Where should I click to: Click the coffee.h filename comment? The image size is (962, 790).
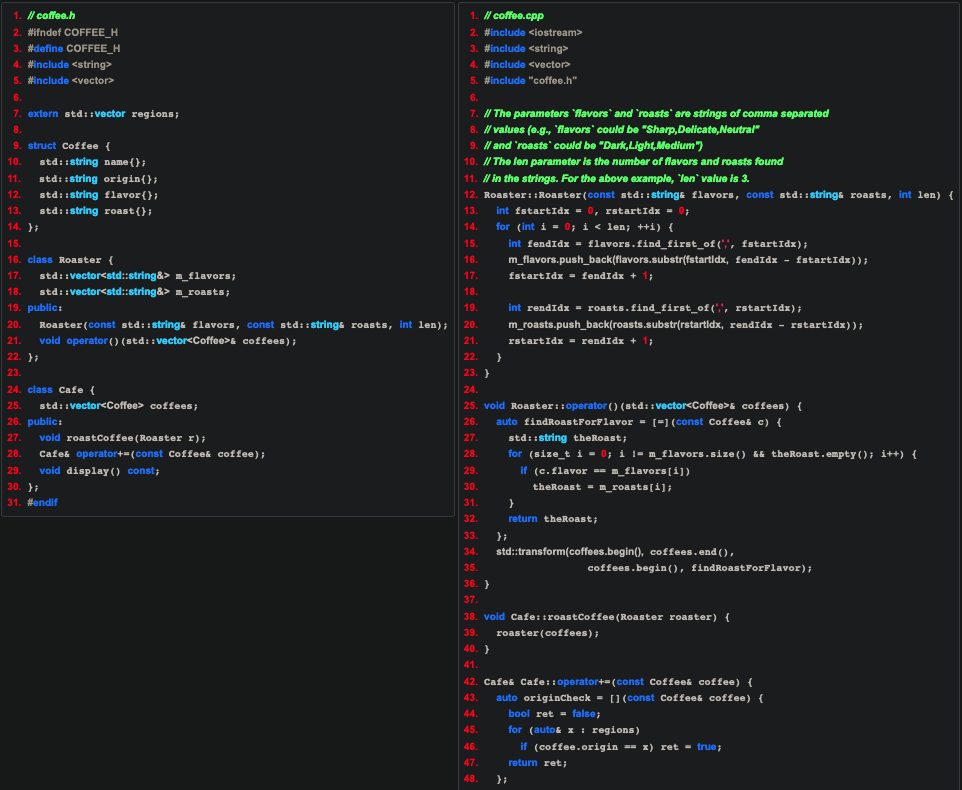pos(47,15)
